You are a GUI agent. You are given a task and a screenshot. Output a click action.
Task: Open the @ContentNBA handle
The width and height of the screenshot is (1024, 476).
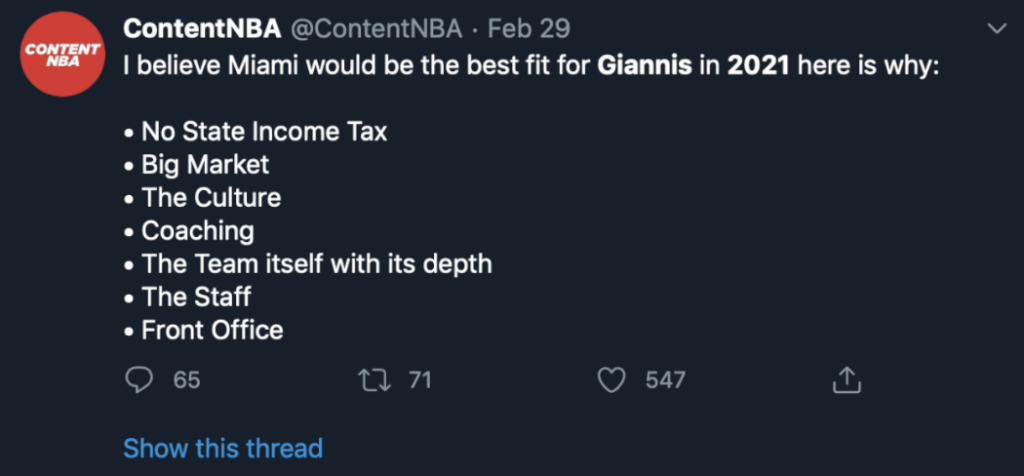[375, 29]
